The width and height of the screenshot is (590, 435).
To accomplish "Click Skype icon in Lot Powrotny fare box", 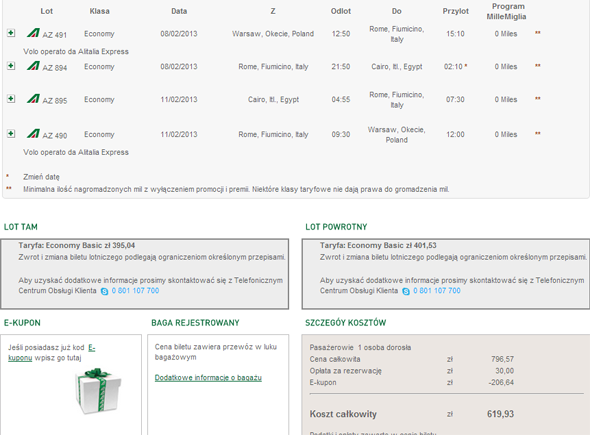I will [x=406, y=291].
